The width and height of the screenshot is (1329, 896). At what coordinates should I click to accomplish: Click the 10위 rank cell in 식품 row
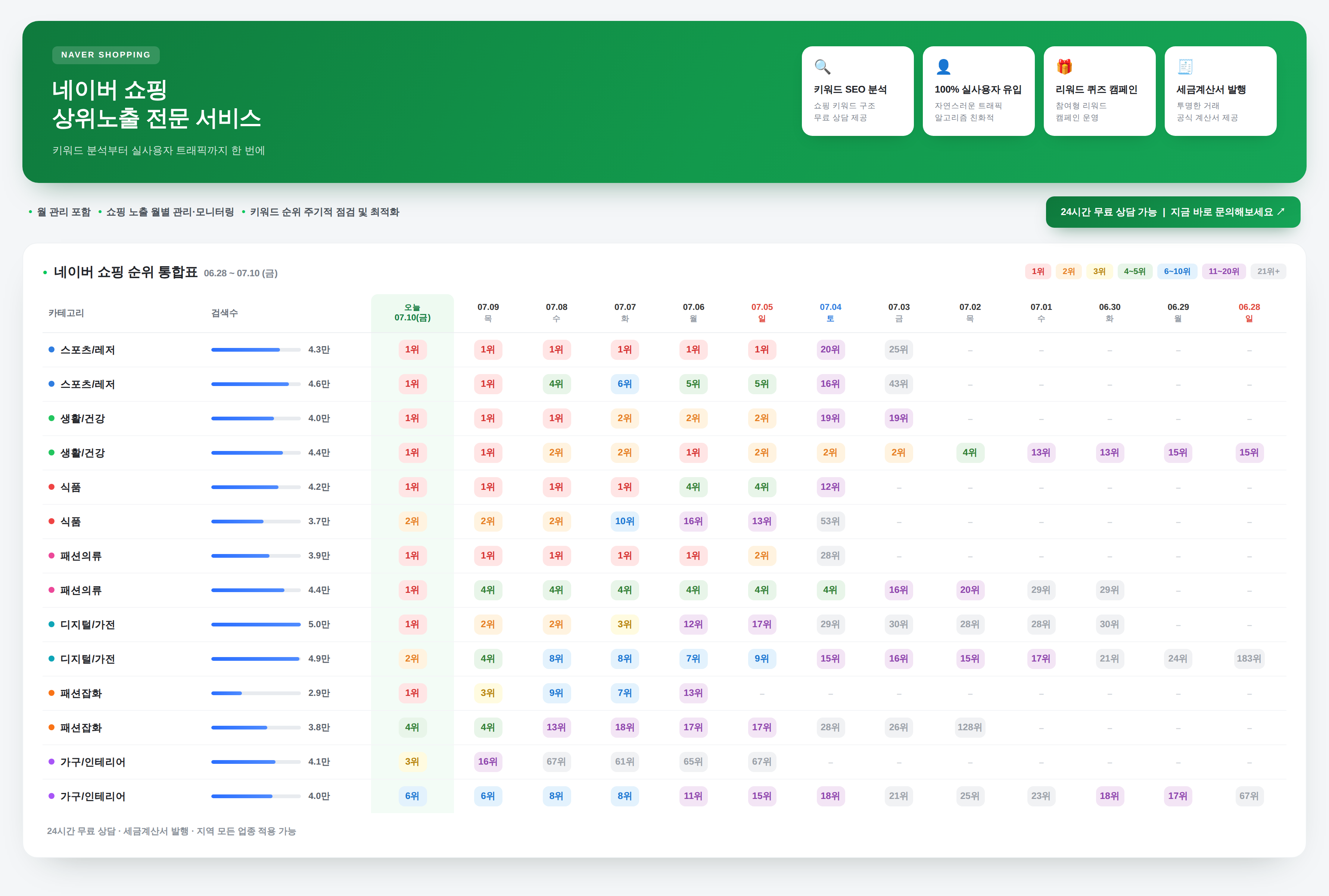click(625, 522)
